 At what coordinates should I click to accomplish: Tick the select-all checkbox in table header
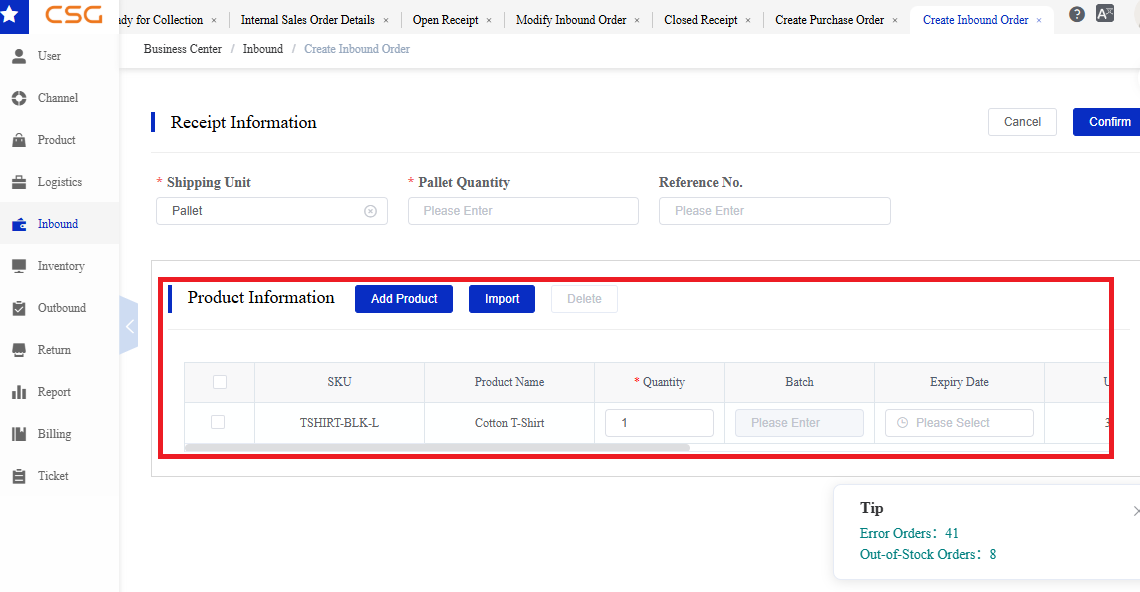click(220, 382)
